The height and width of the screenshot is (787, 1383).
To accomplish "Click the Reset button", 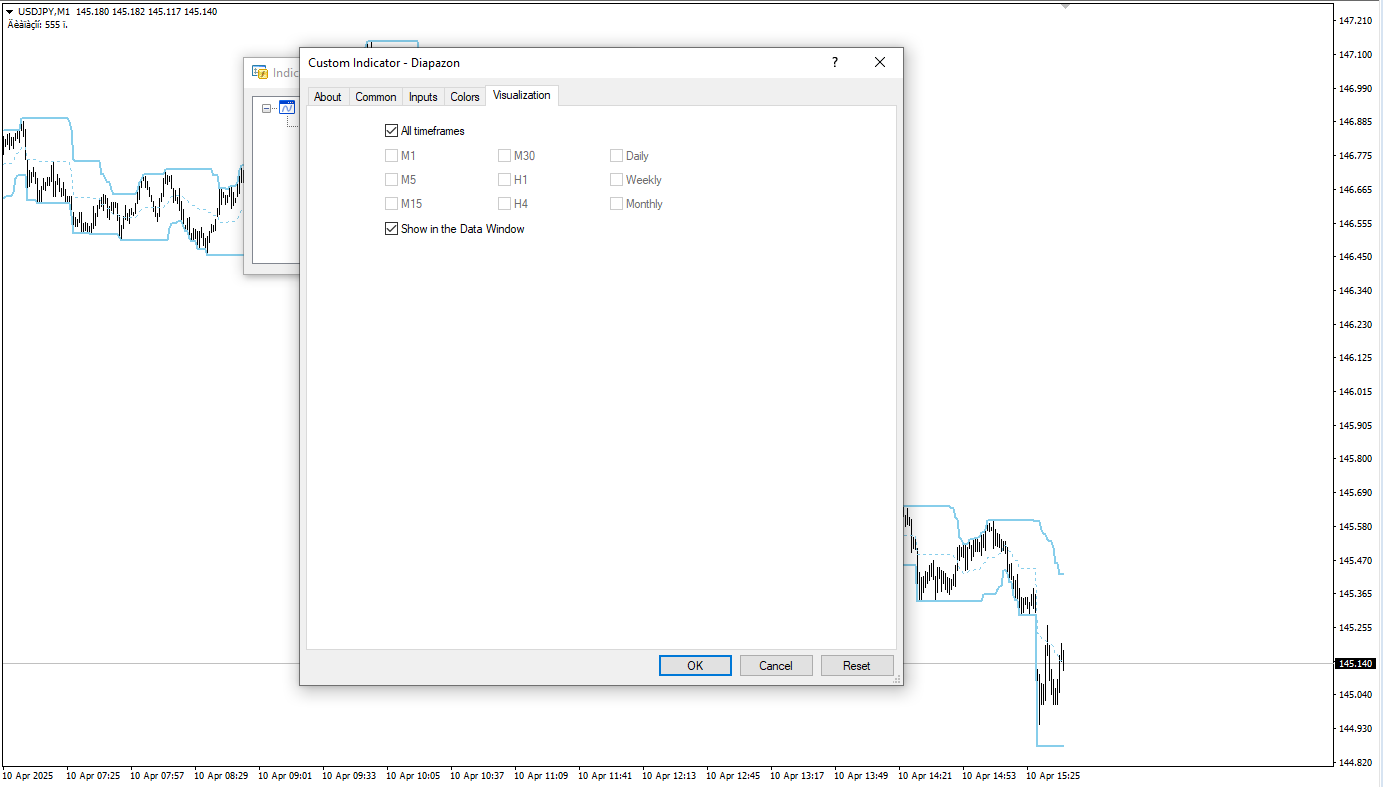I will click(857, 666).
